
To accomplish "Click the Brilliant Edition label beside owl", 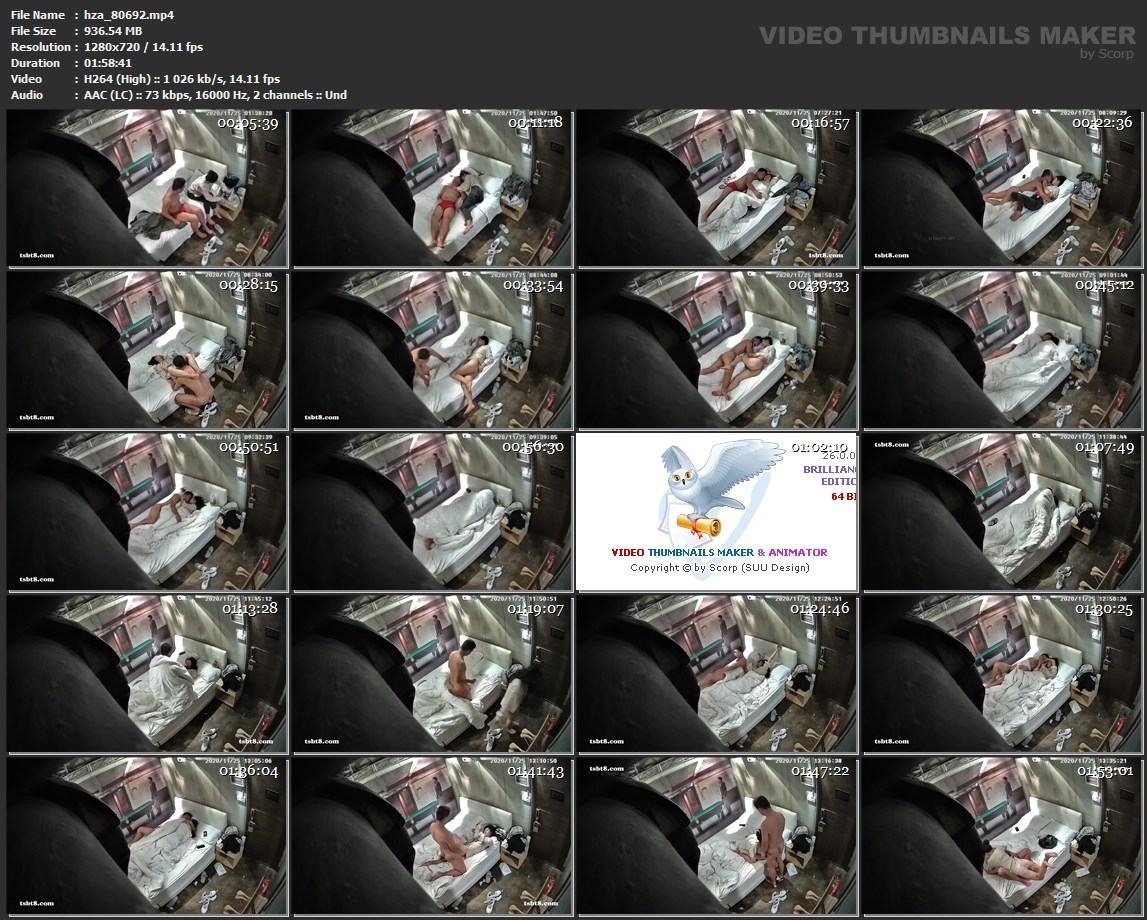I will [x=829, y=475].
